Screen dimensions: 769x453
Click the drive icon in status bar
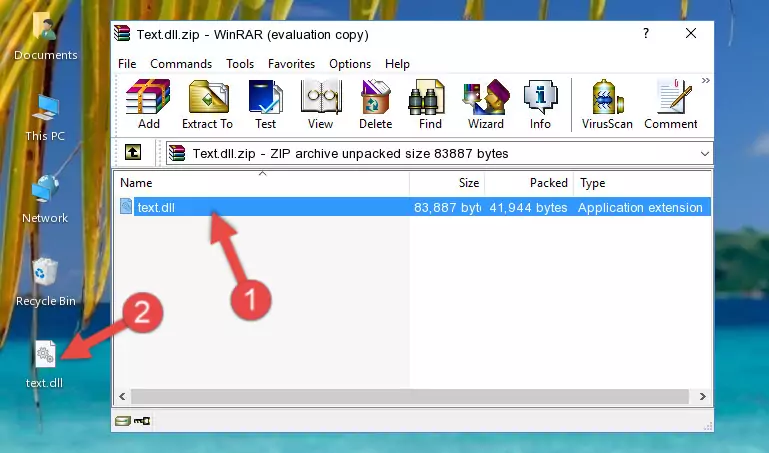pos(123,421)
